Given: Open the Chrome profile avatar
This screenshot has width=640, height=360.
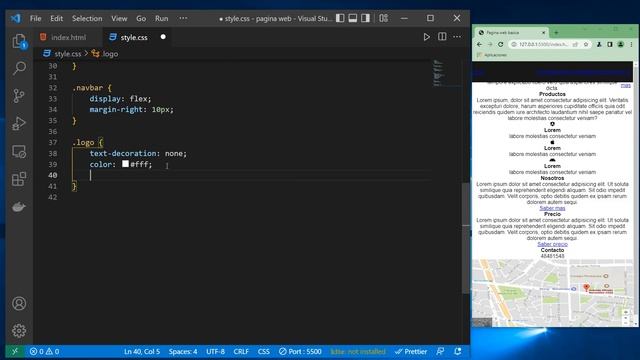Looking at the screenshot, I should 620,44.
